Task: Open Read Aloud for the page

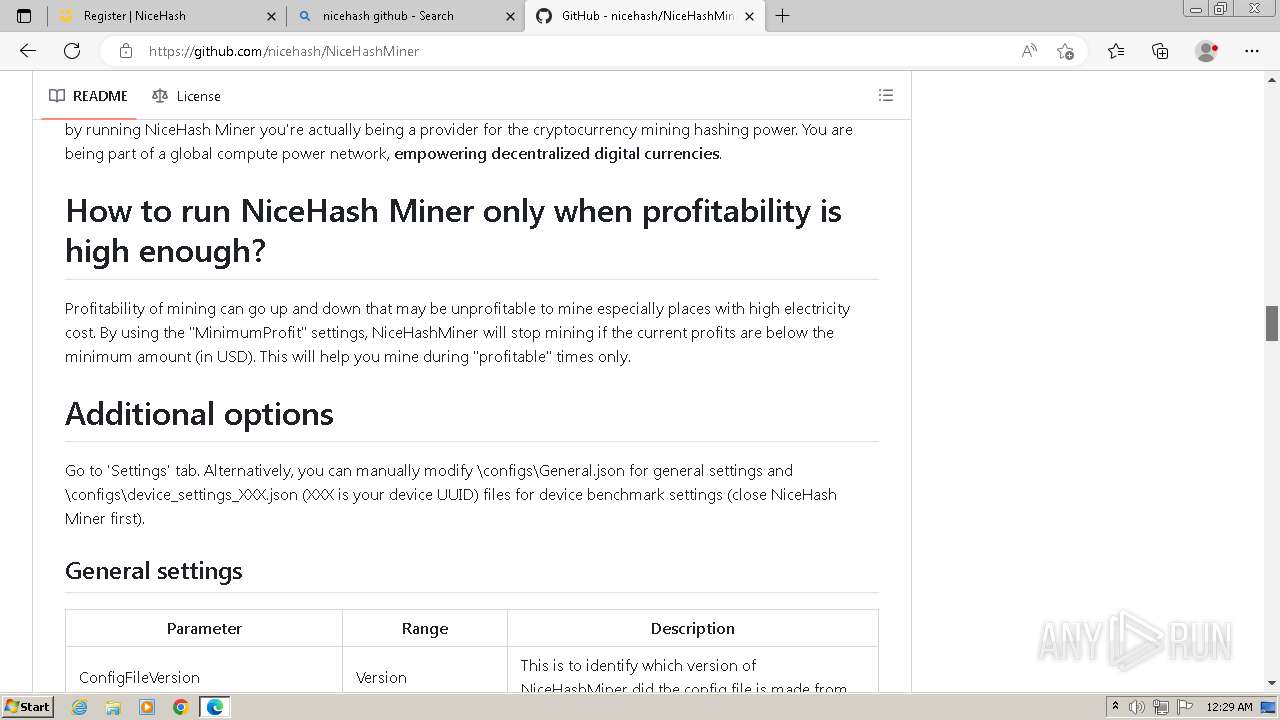Action: [x=1028, y=51]
